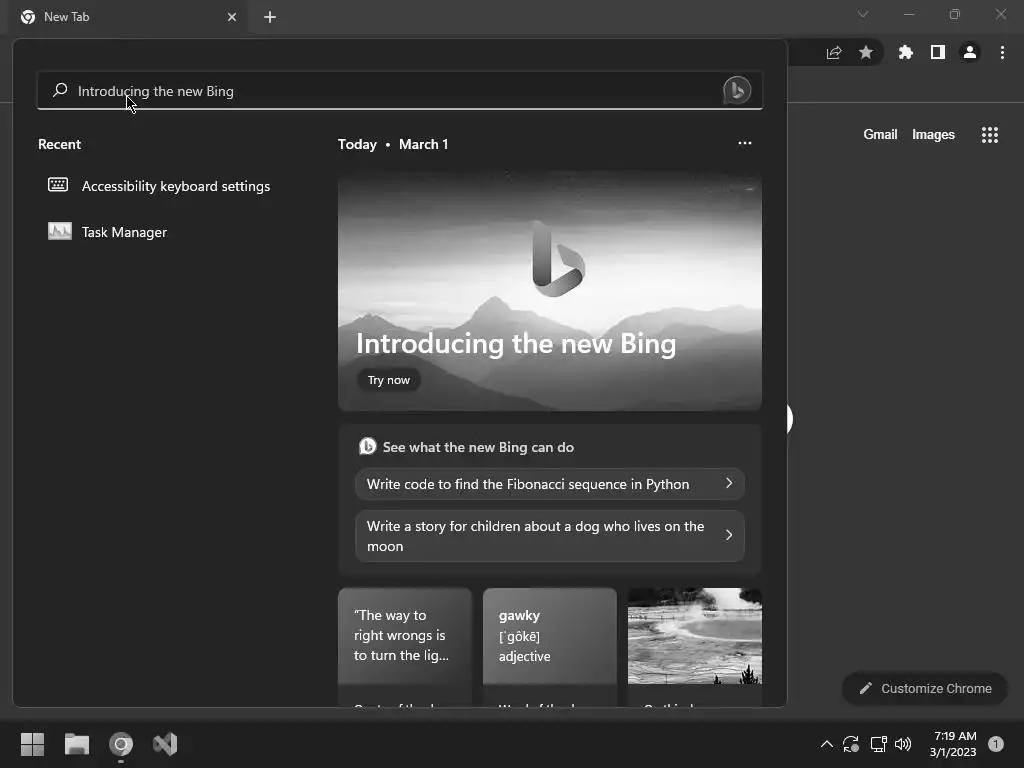1024x768 pixels.
Task: Open Visual Studio from taskbar
Action: click(x=165, y=744)
